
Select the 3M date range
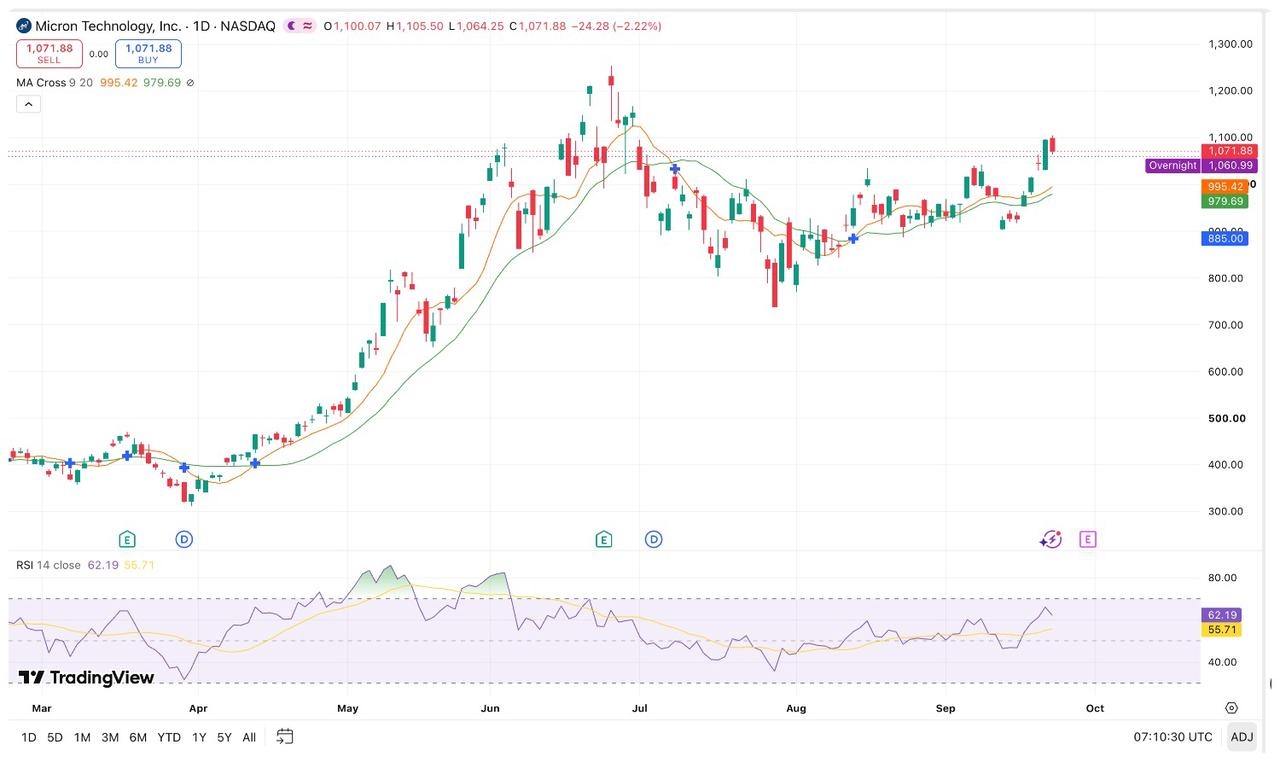tap(110, 737)
